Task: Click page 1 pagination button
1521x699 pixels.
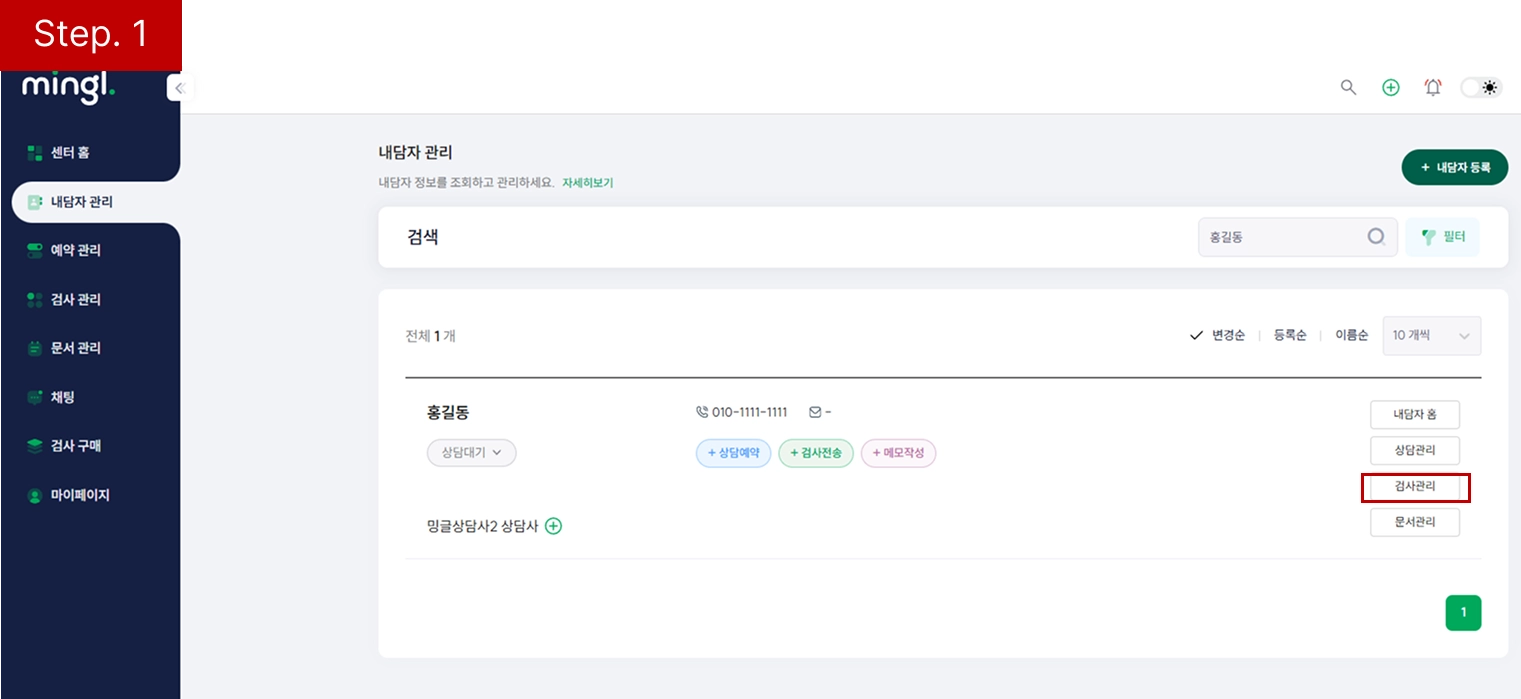Action: (x=1463, y=613)
